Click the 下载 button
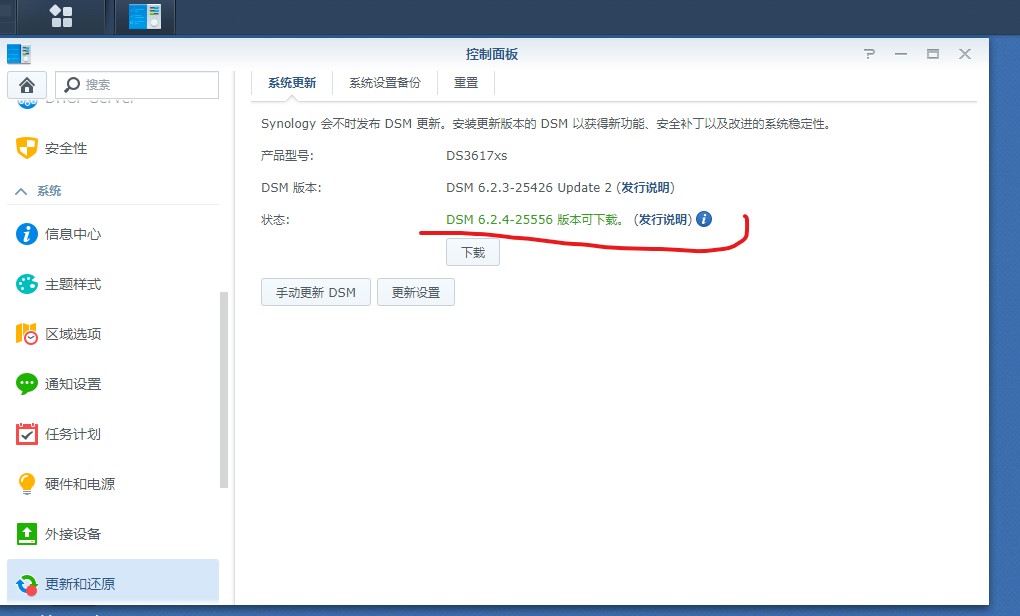 tap(473, 252)
